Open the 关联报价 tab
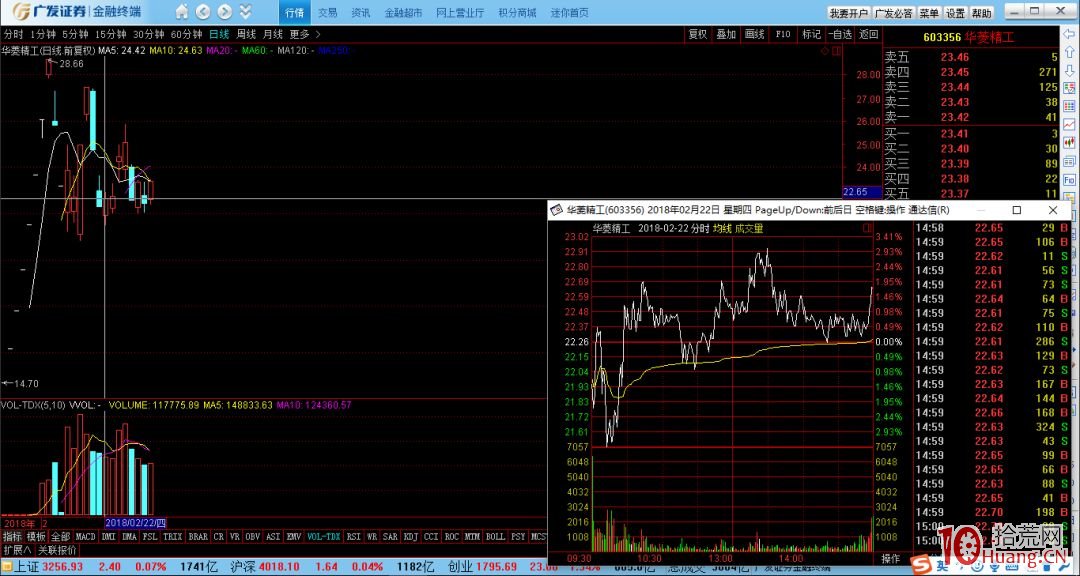Screen dimensions: 1080x576 click(57, 550)
